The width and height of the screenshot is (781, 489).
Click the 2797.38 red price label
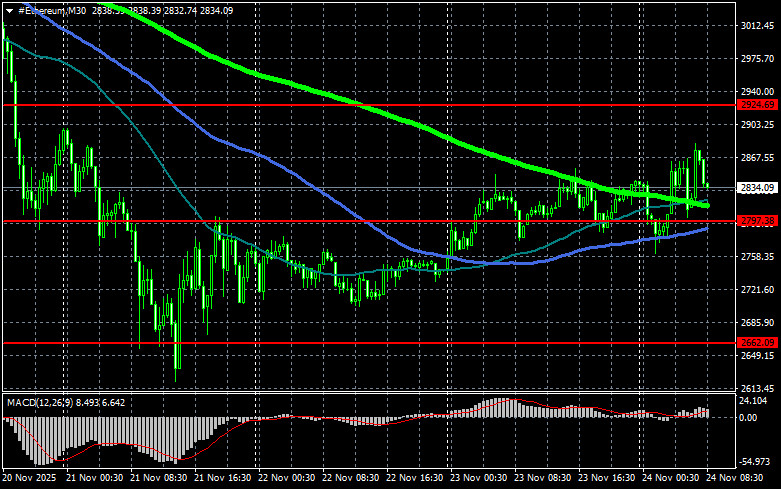tap(757, 221)
